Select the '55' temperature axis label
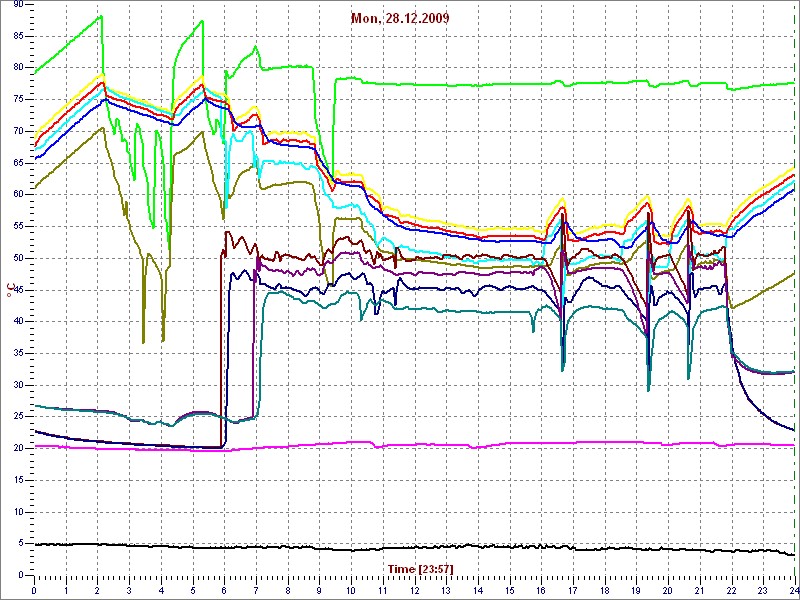This screenshot has width=800, height=600. 18,227
